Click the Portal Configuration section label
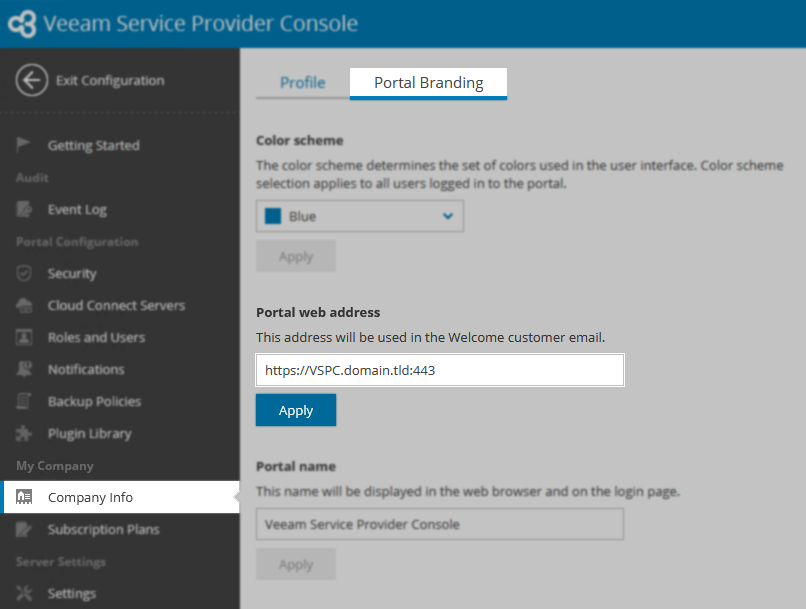 77,242
